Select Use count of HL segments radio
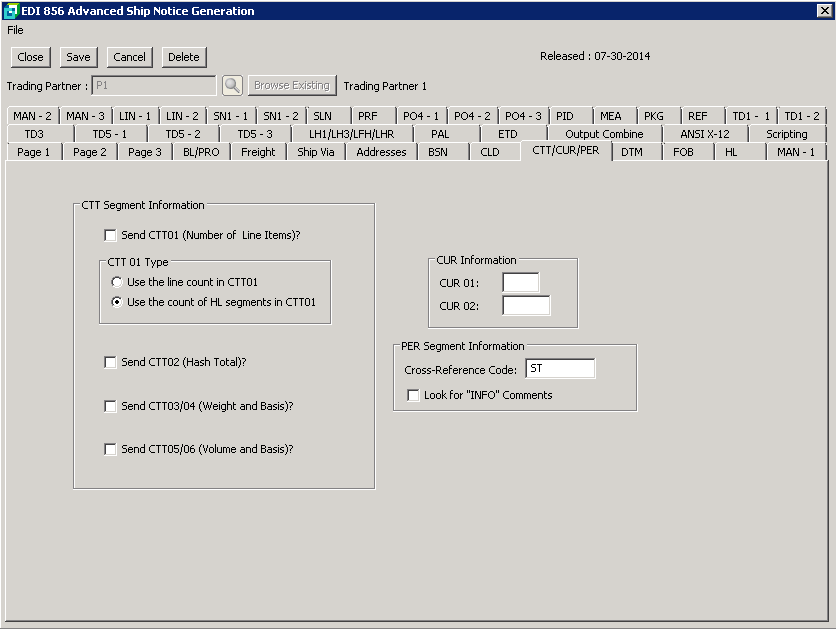Screen dimensions: 836x629 coord(117,302)
